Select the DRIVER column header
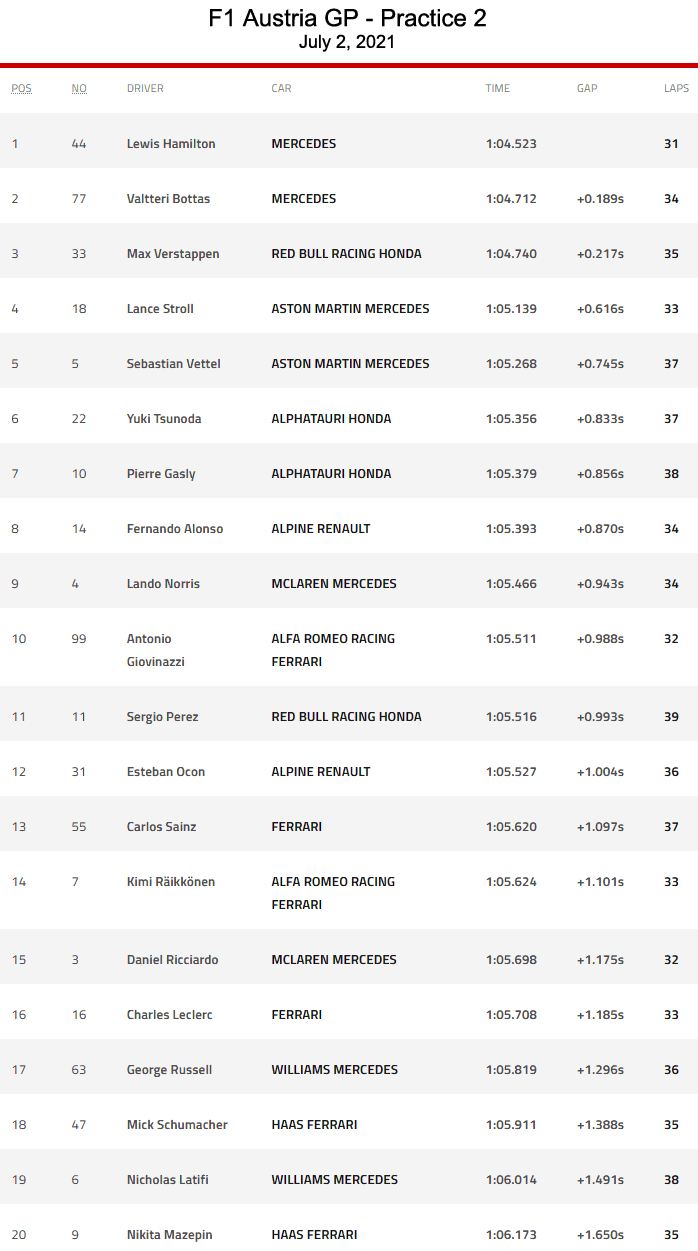Screen dimensions: 698x1251 click(145, 88)
